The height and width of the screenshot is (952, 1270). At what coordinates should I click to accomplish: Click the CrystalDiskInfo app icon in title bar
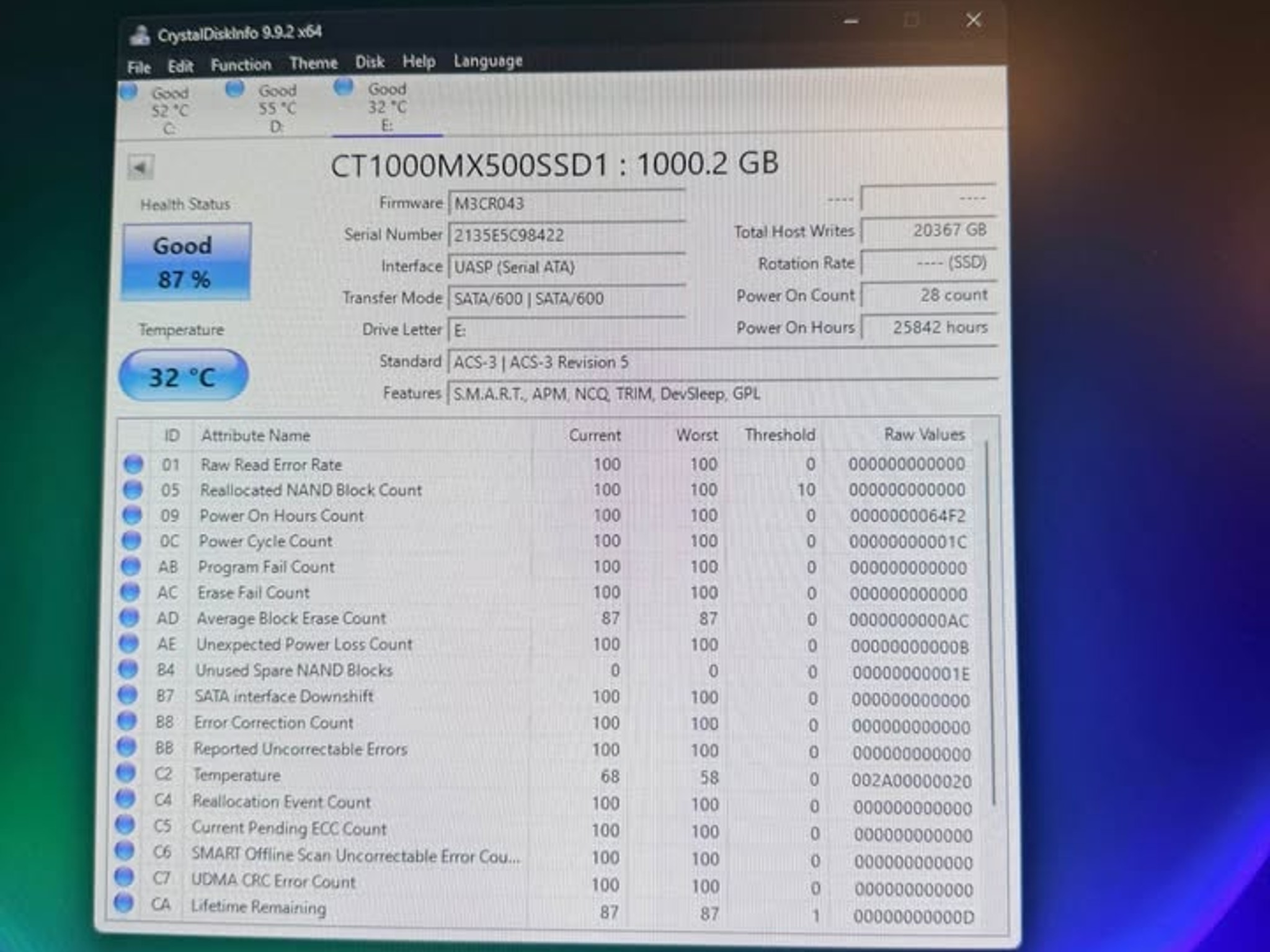[140, 36]
